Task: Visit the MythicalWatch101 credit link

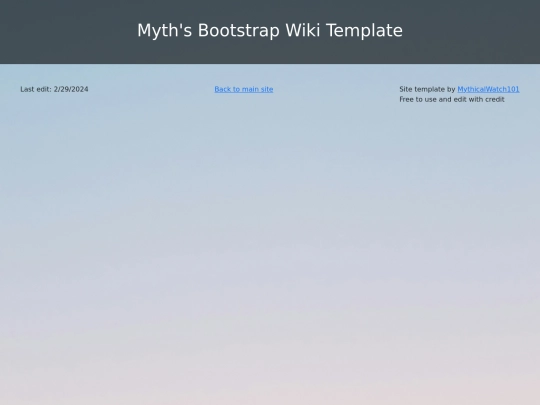Action: [x=488, y=89]
